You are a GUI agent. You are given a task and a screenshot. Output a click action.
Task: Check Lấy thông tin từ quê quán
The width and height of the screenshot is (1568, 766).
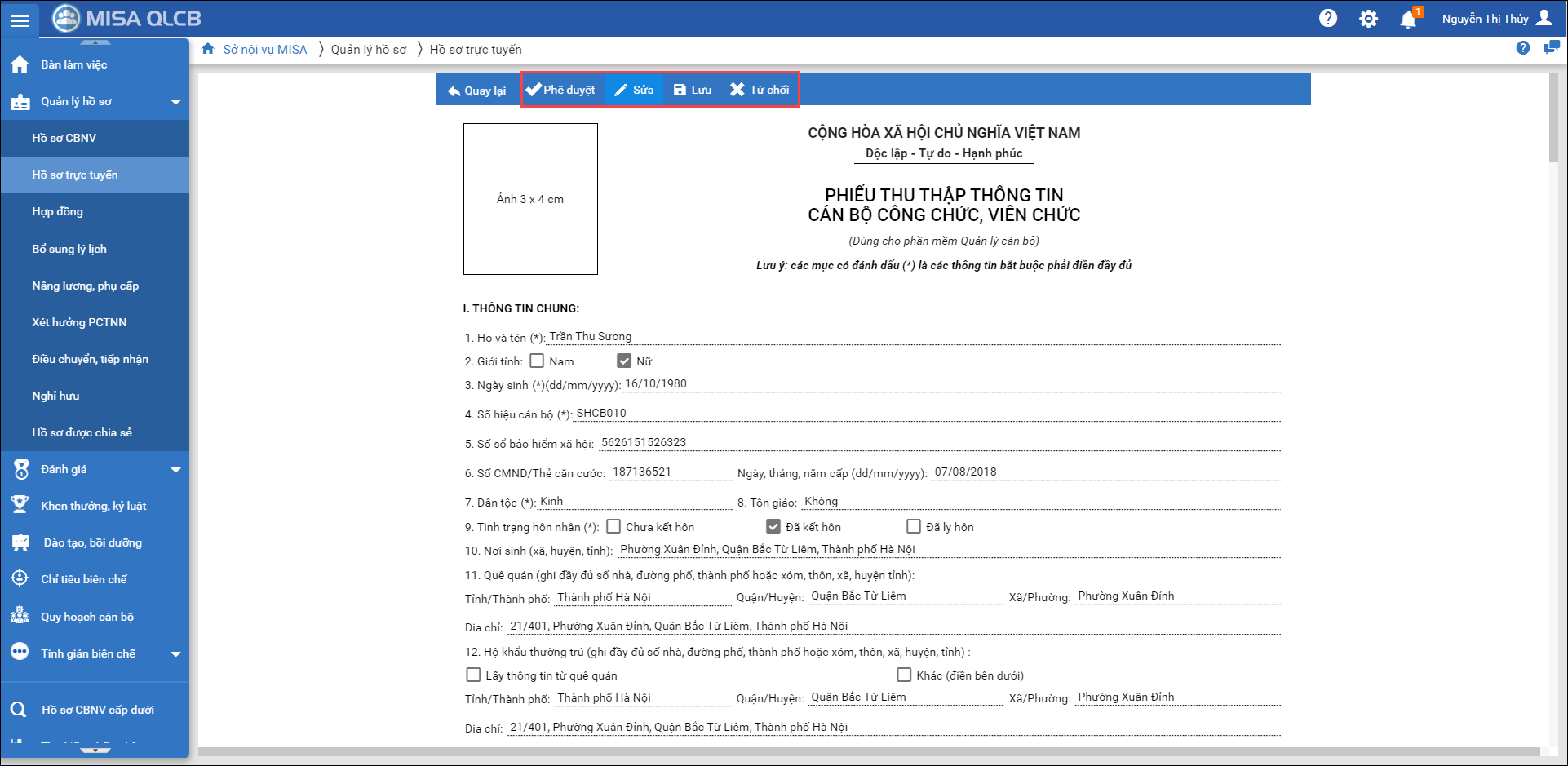473,675
